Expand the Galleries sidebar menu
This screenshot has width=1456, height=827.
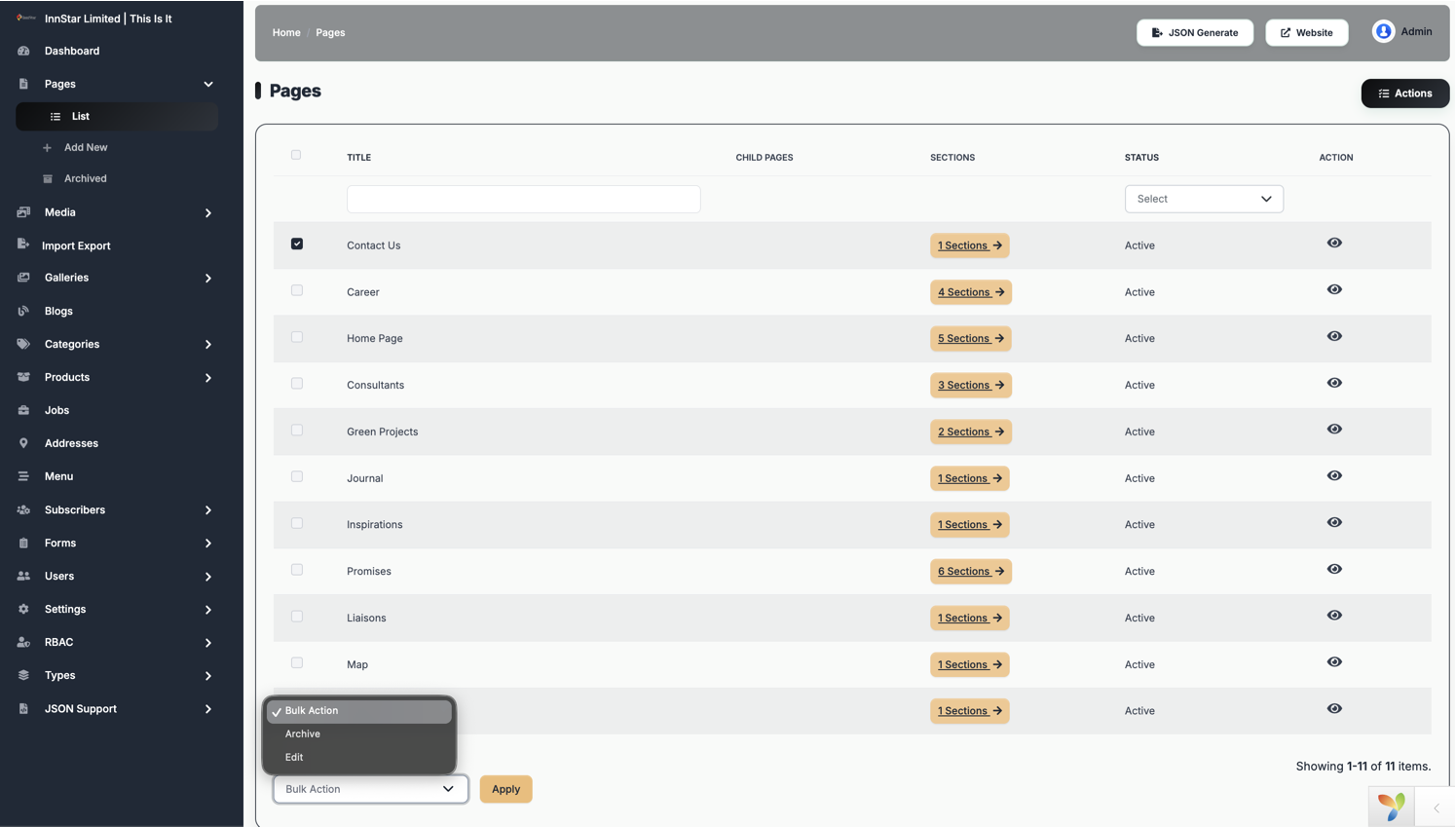(208, 279)
